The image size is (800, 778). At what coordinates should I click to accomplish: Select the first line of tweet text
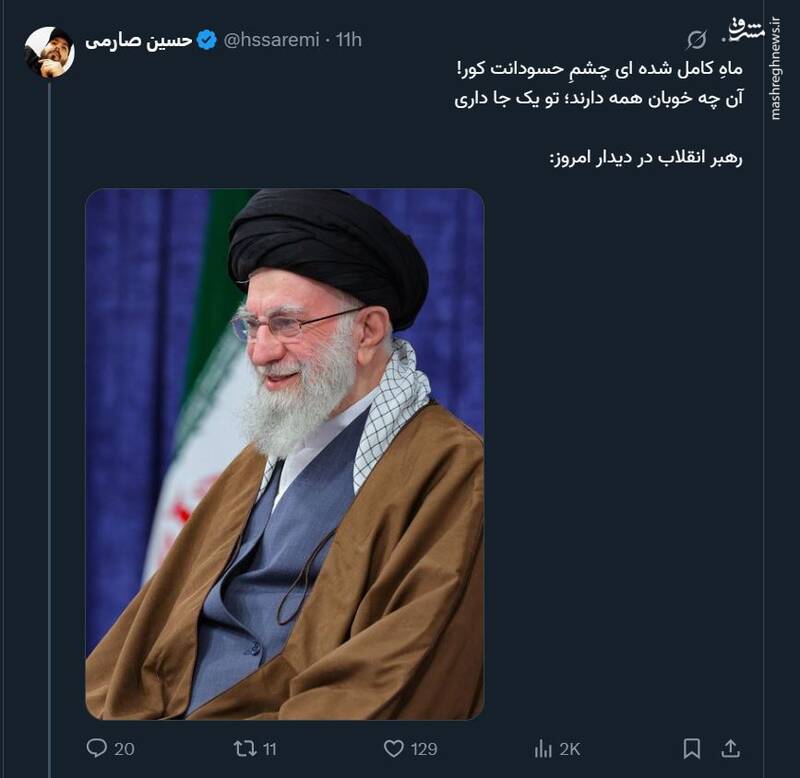coord(599,68)
